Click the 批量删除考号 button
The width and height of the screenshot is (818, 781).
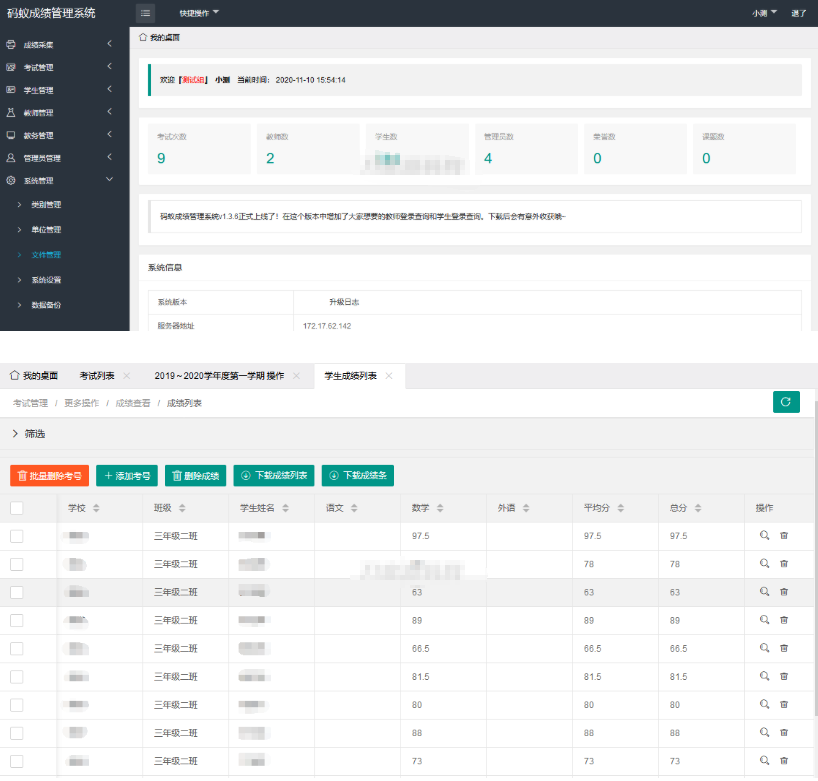click(x=49, y=476)
